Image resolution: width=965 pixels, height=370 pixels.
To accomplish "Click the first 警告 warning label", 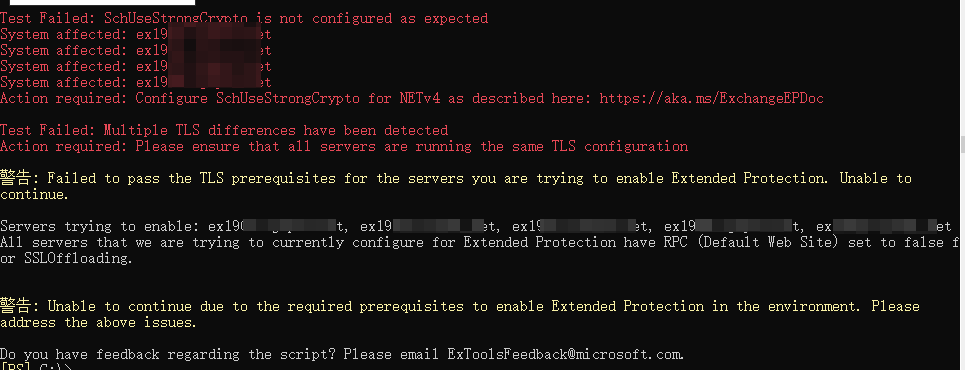I will 16,178.
